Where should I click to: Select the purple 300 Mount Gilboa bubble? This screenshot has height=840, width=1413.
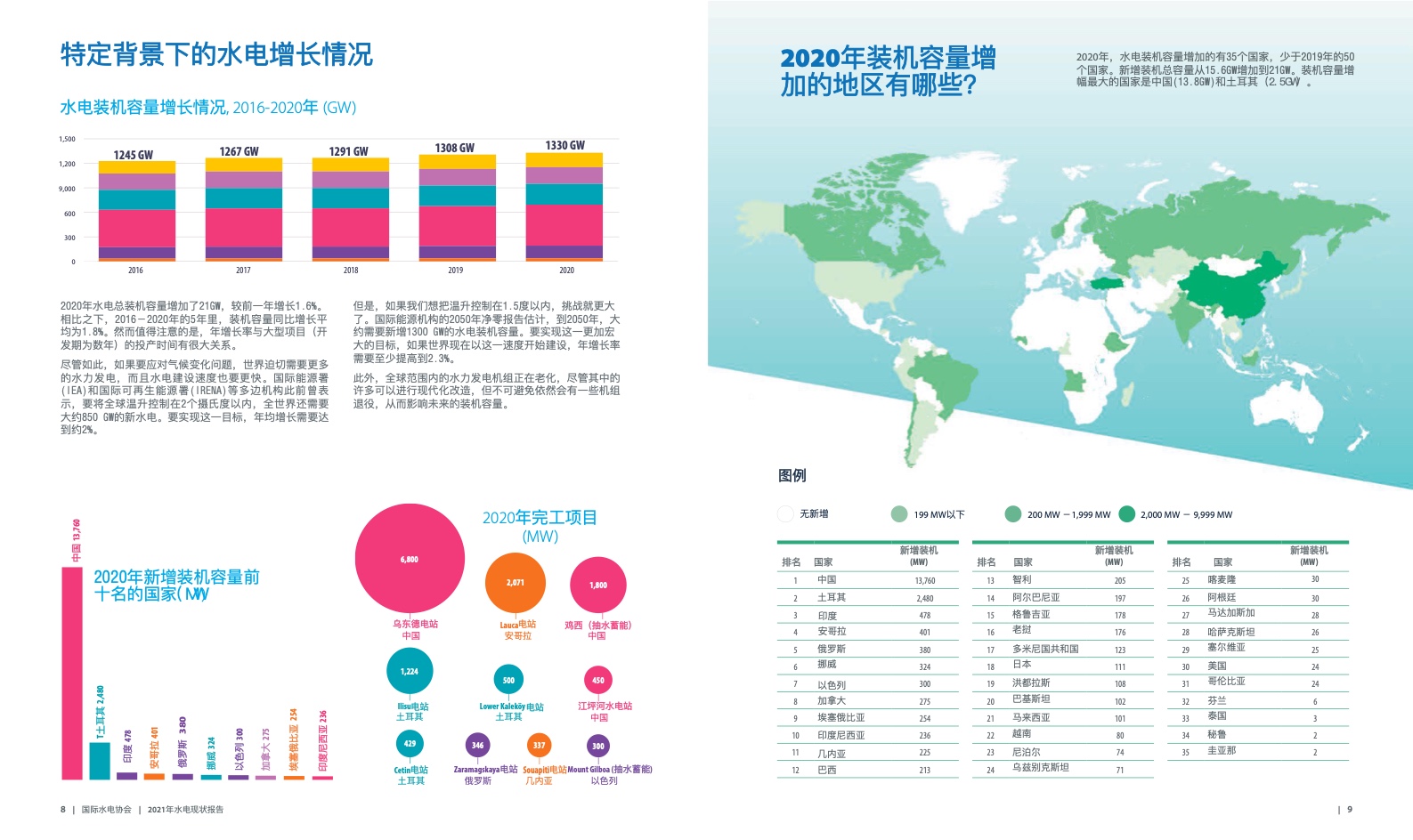(598, 746)
